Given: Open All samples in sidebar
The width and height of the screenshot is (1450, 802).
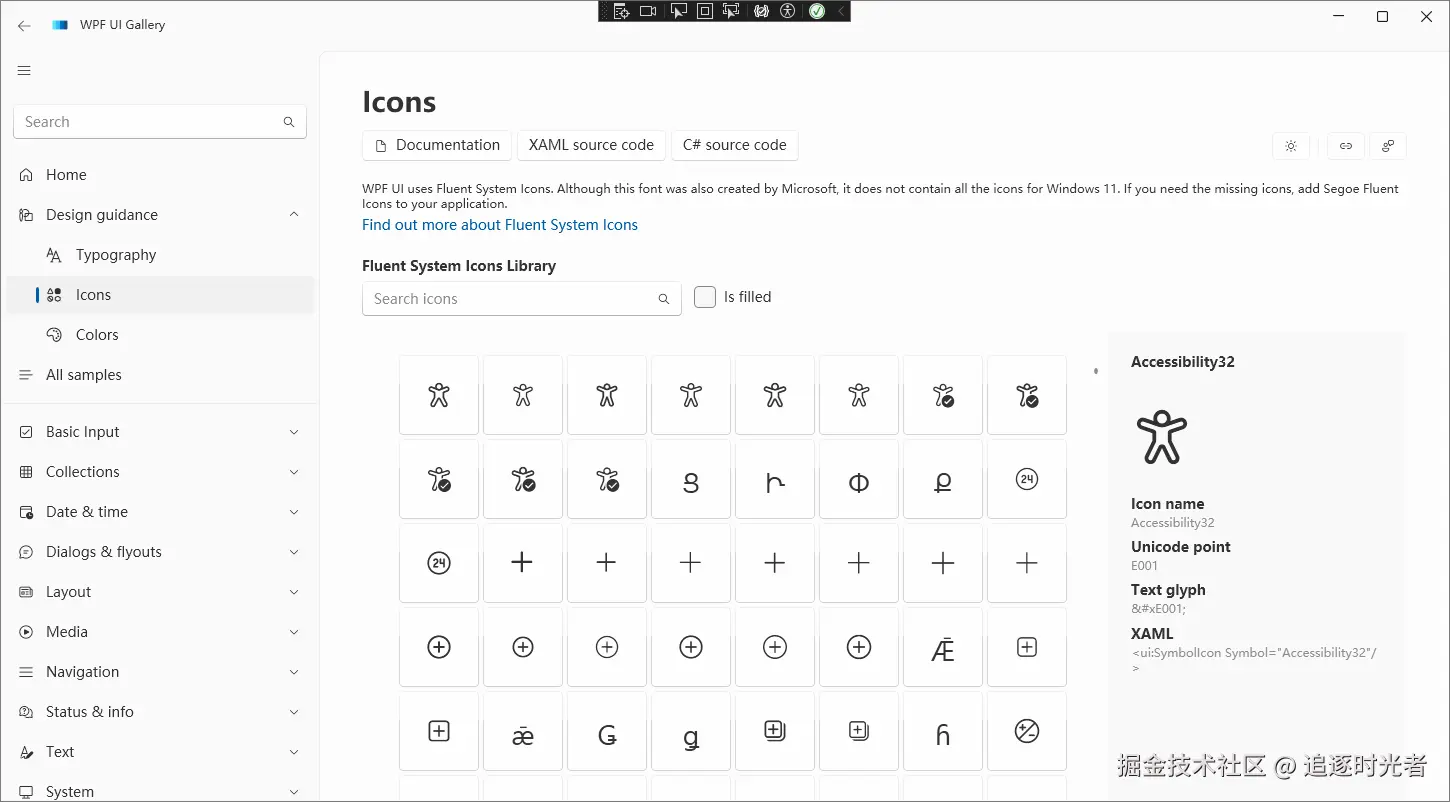Looking at the screenshot, I should pos(160,375).
